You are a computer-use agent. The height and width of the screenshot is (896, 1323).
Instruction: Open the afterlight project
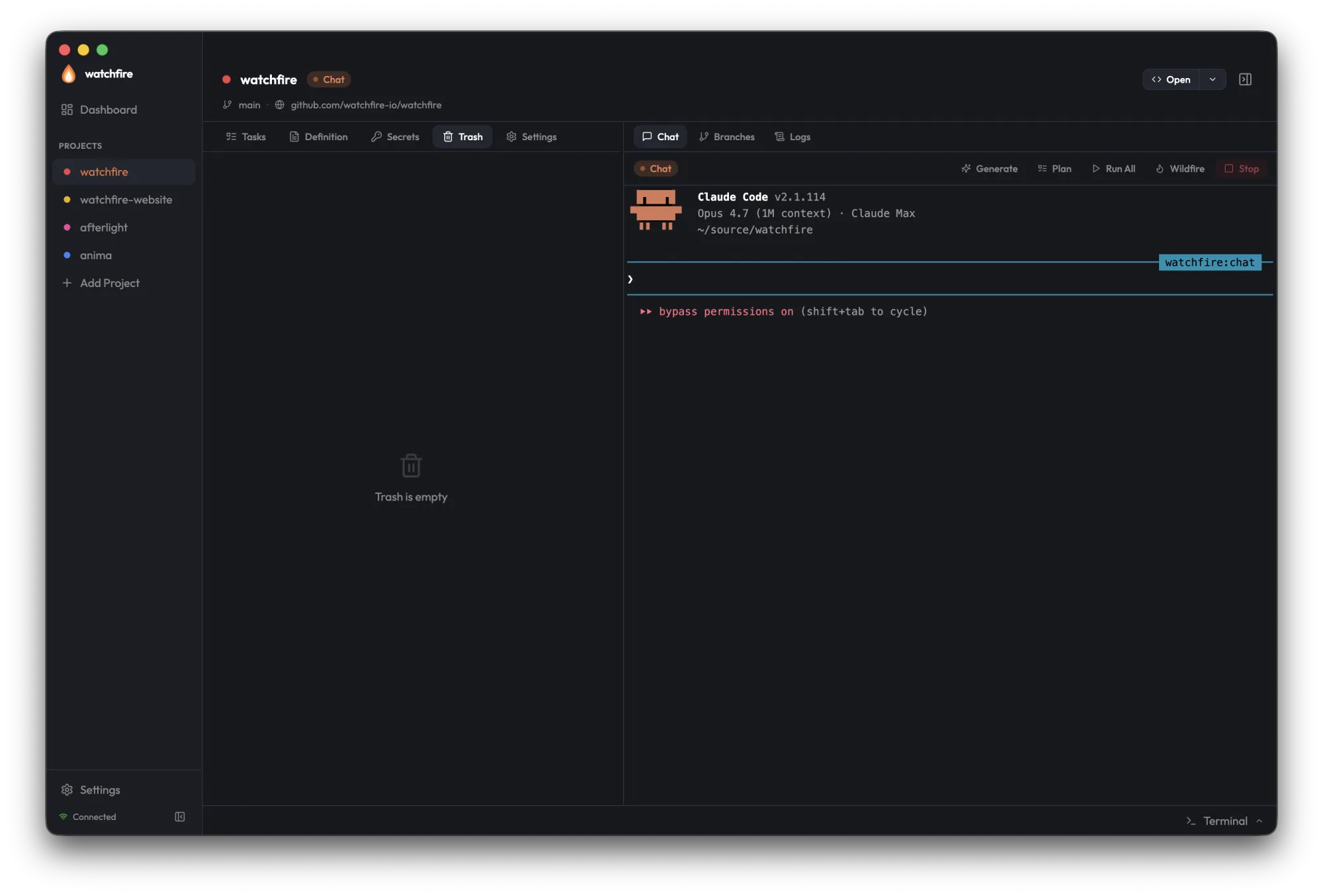(x=124, y=227)
